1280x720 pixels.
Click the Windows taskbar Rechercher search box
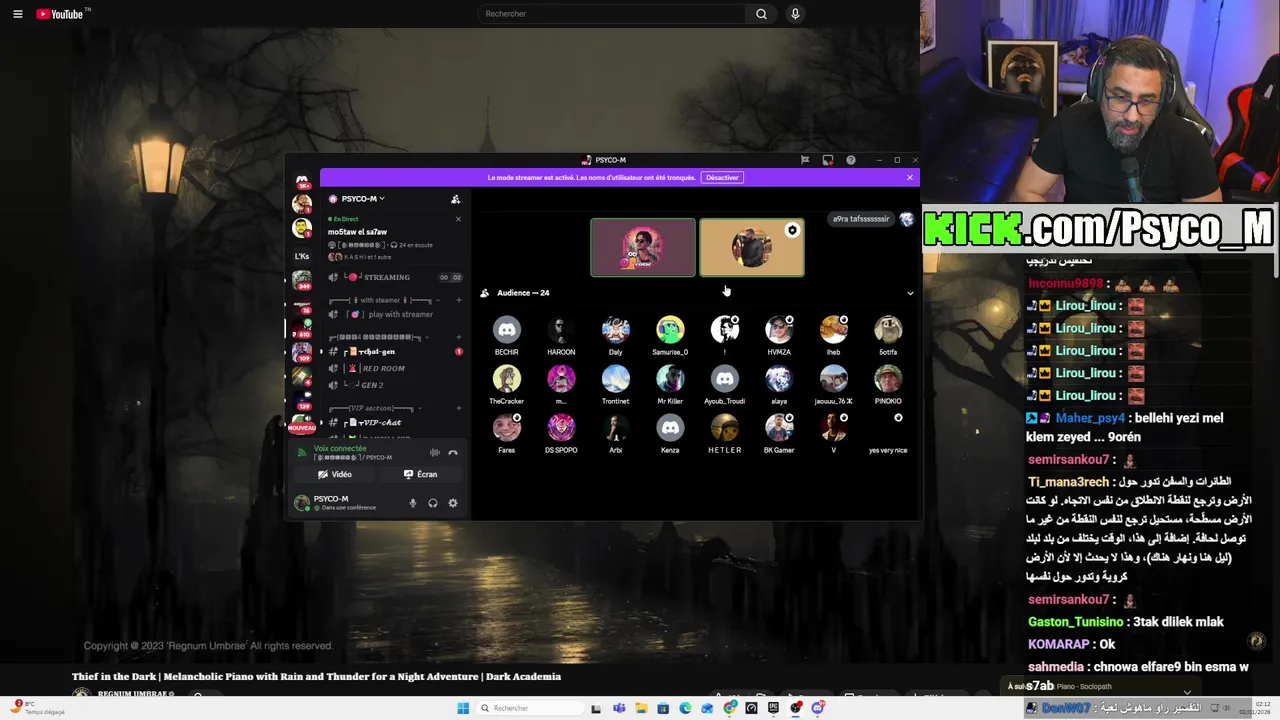[530, 708]
